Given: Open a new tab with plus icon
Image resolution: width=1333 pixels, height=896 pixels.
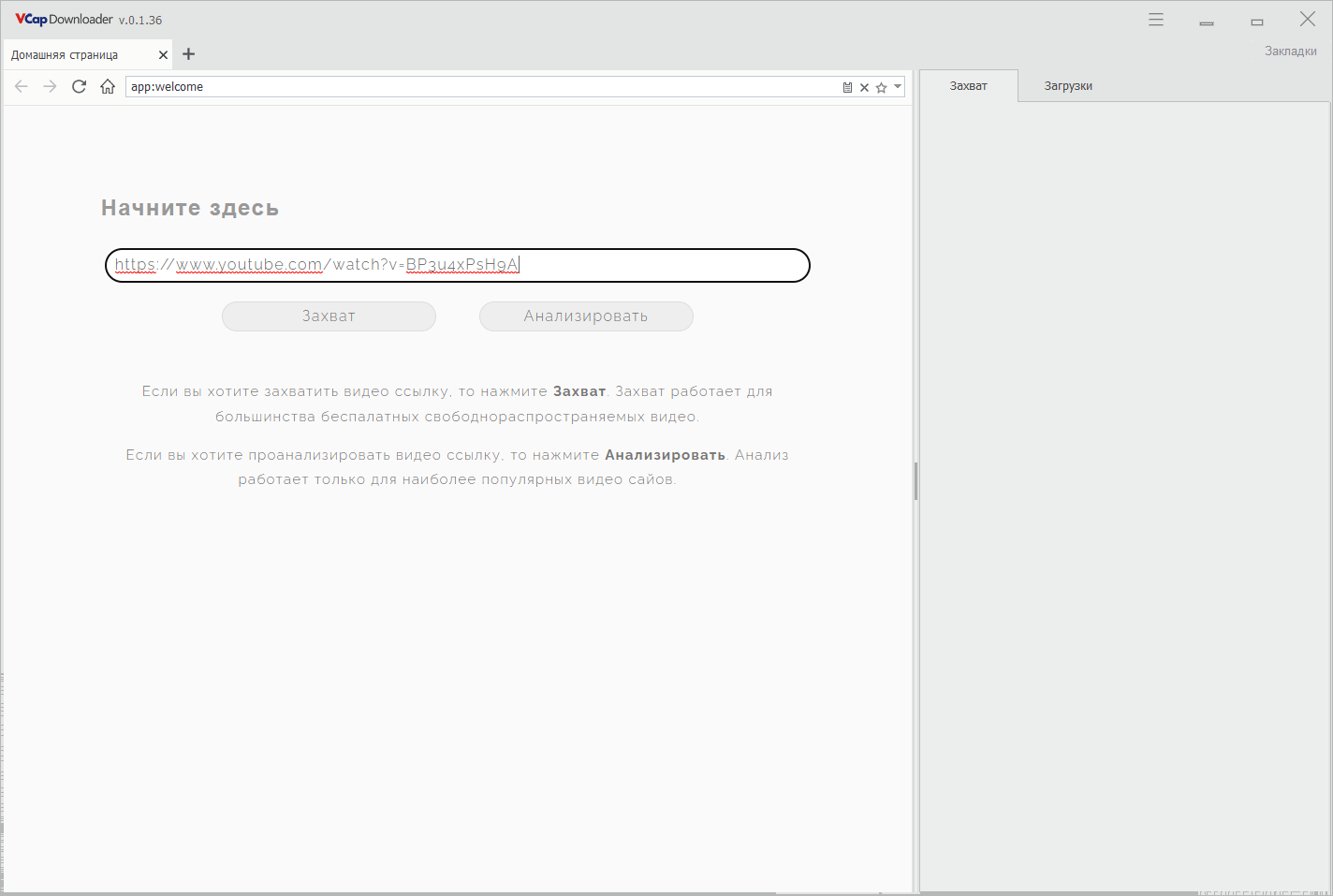Looking at the screenshot, I should [x=188, y=54].
